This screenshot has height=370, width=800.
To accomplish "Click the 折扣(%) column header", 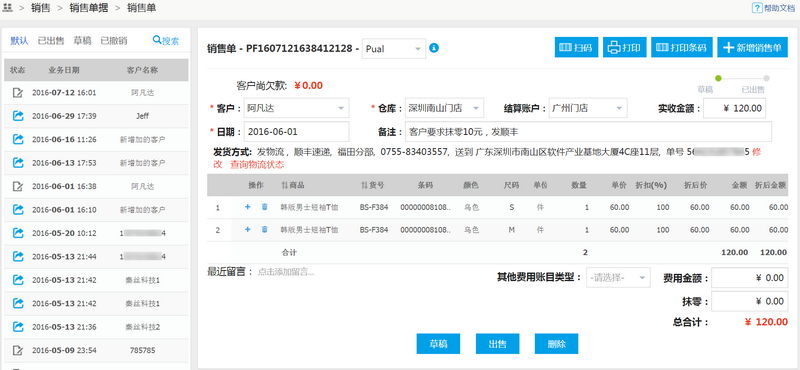I will click(651, 185).
